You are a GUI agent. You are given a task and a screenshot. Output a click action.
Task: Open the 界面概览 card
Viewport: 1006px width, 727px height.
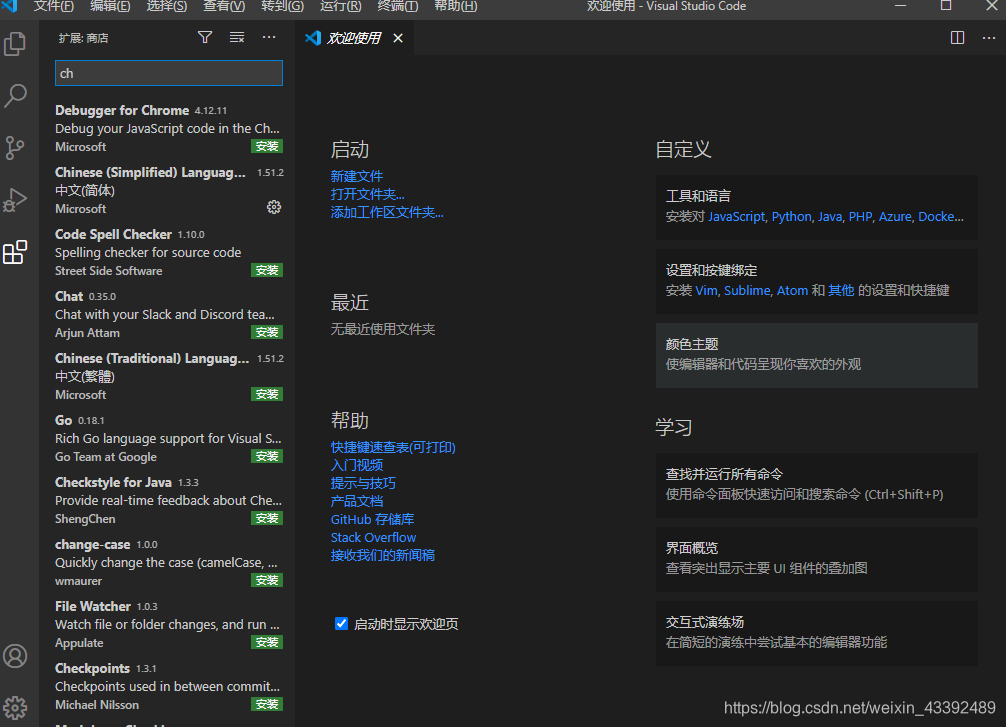(817, 559)
